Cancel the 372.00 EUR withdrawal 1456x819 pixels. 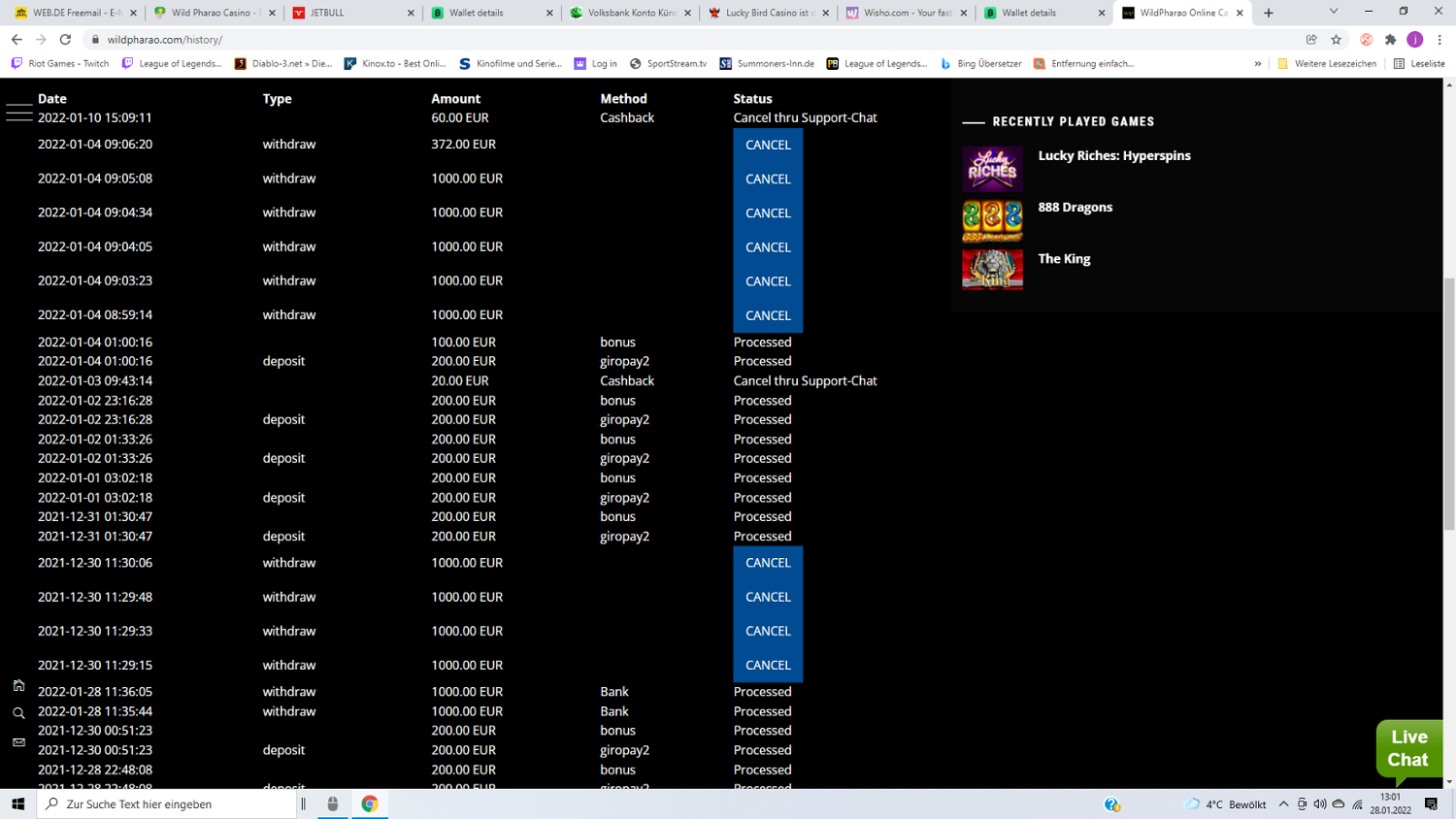tap(768, 145)
